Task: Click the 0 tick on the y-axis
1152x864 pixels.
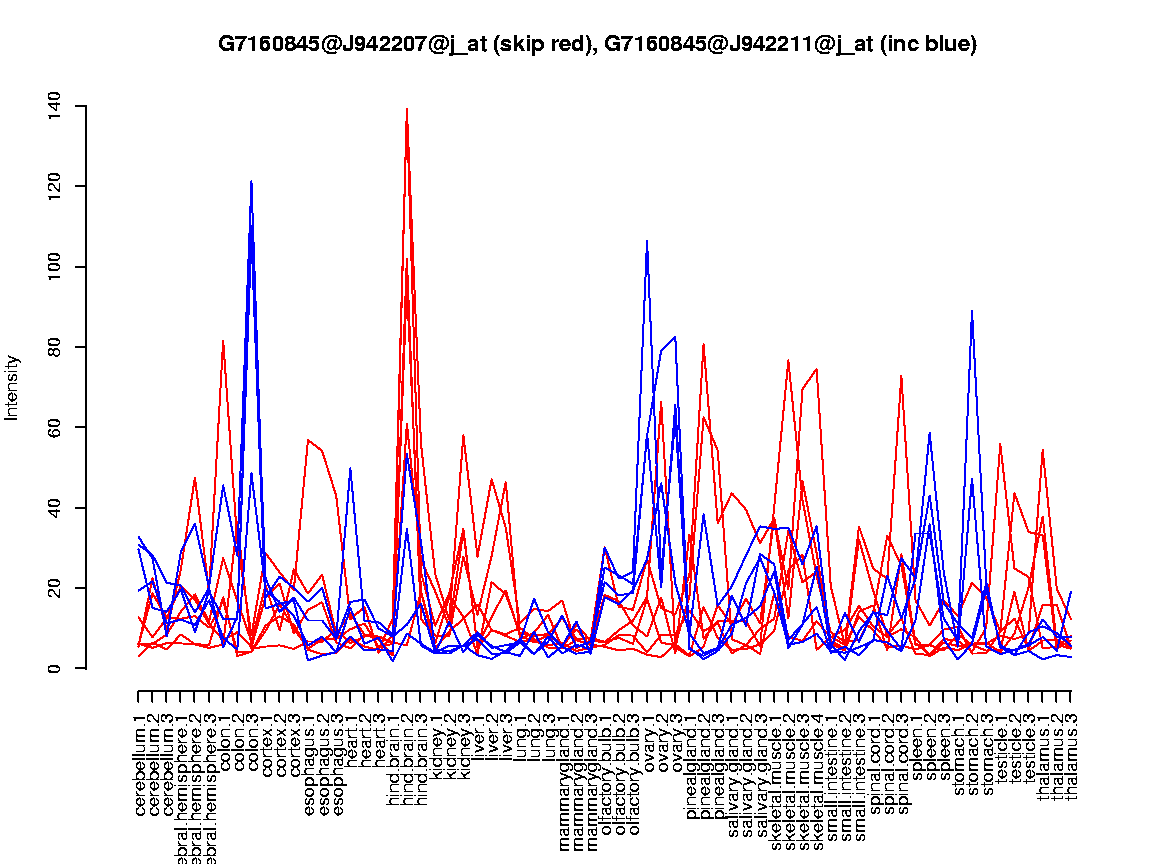Action: [53, 668]
